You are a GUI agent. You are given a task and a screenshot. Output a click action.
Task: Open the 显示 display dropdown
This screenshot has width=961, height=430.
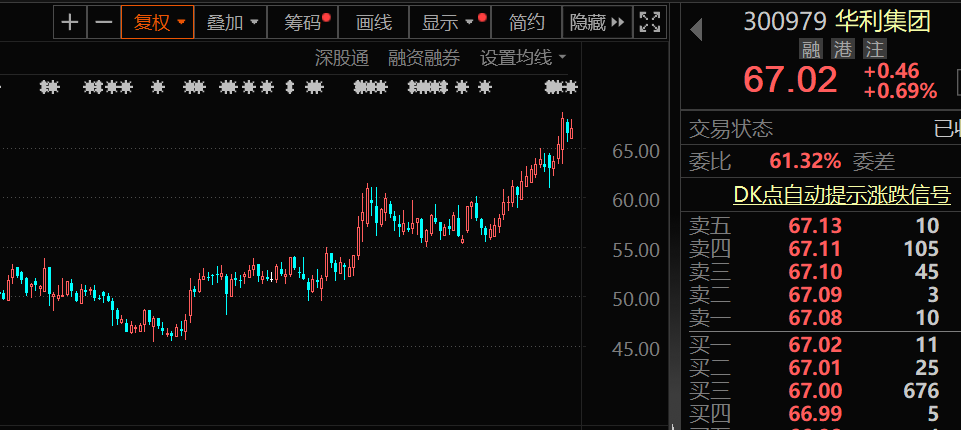tap(447, 22)
